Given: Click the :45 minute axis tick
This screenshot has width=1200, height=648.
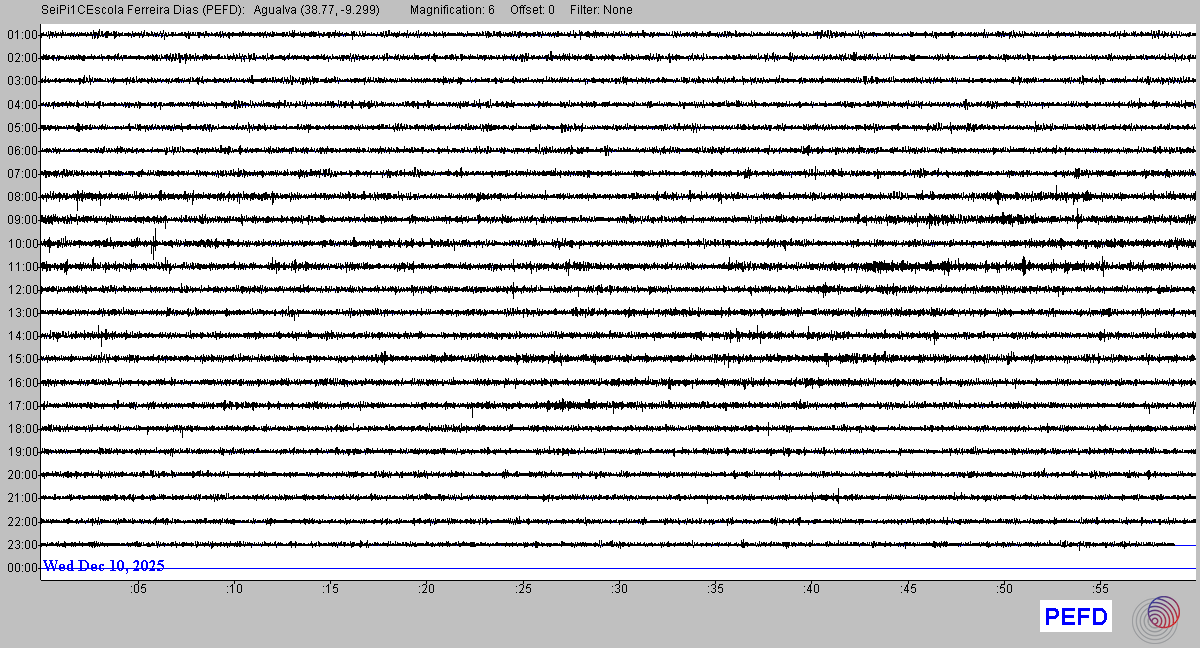Looking at the screenshot, I should click(x=908, y=589).
